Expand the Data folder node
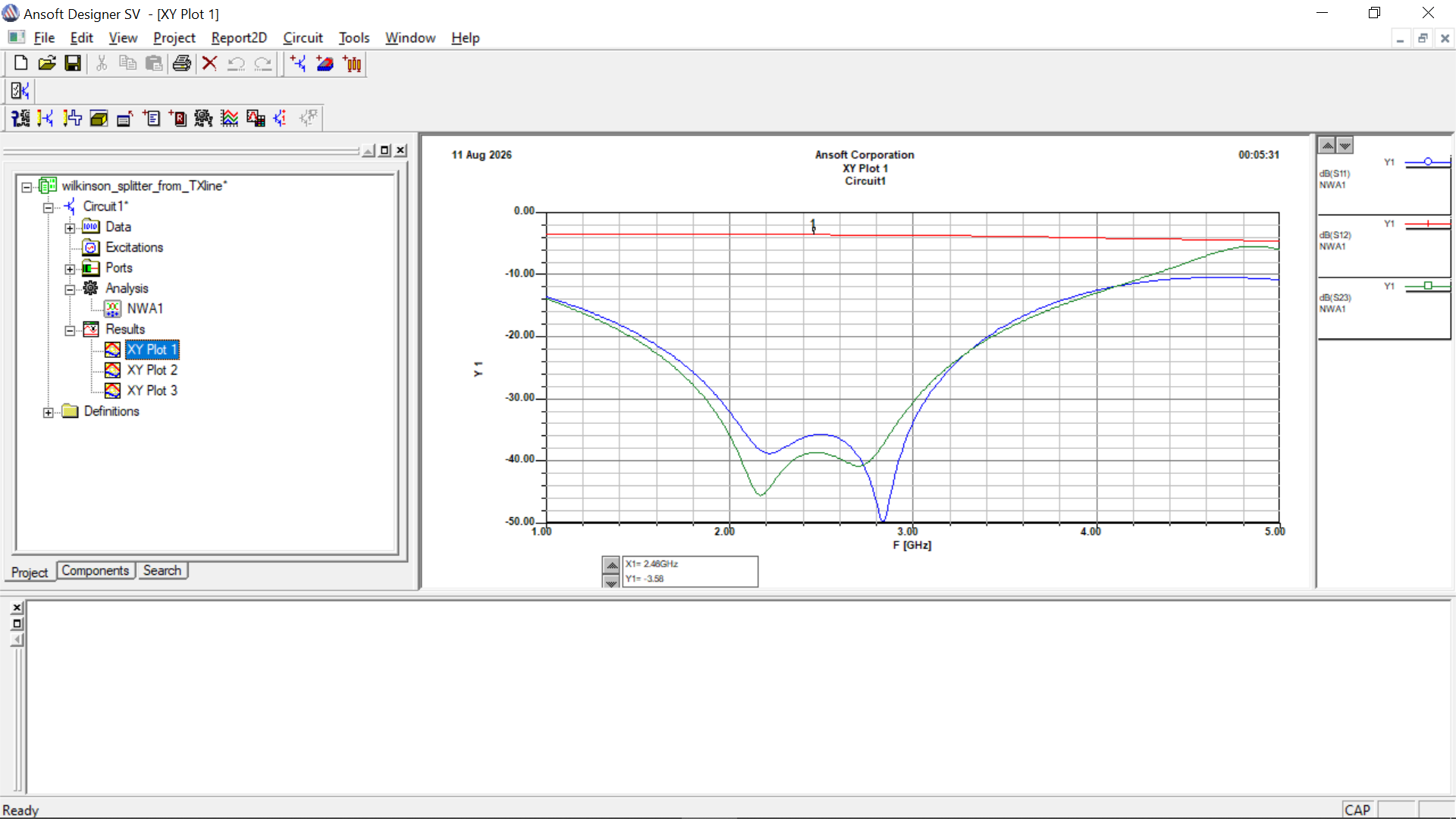Viewport: 1456px width, 819px height. coord(70,227)
